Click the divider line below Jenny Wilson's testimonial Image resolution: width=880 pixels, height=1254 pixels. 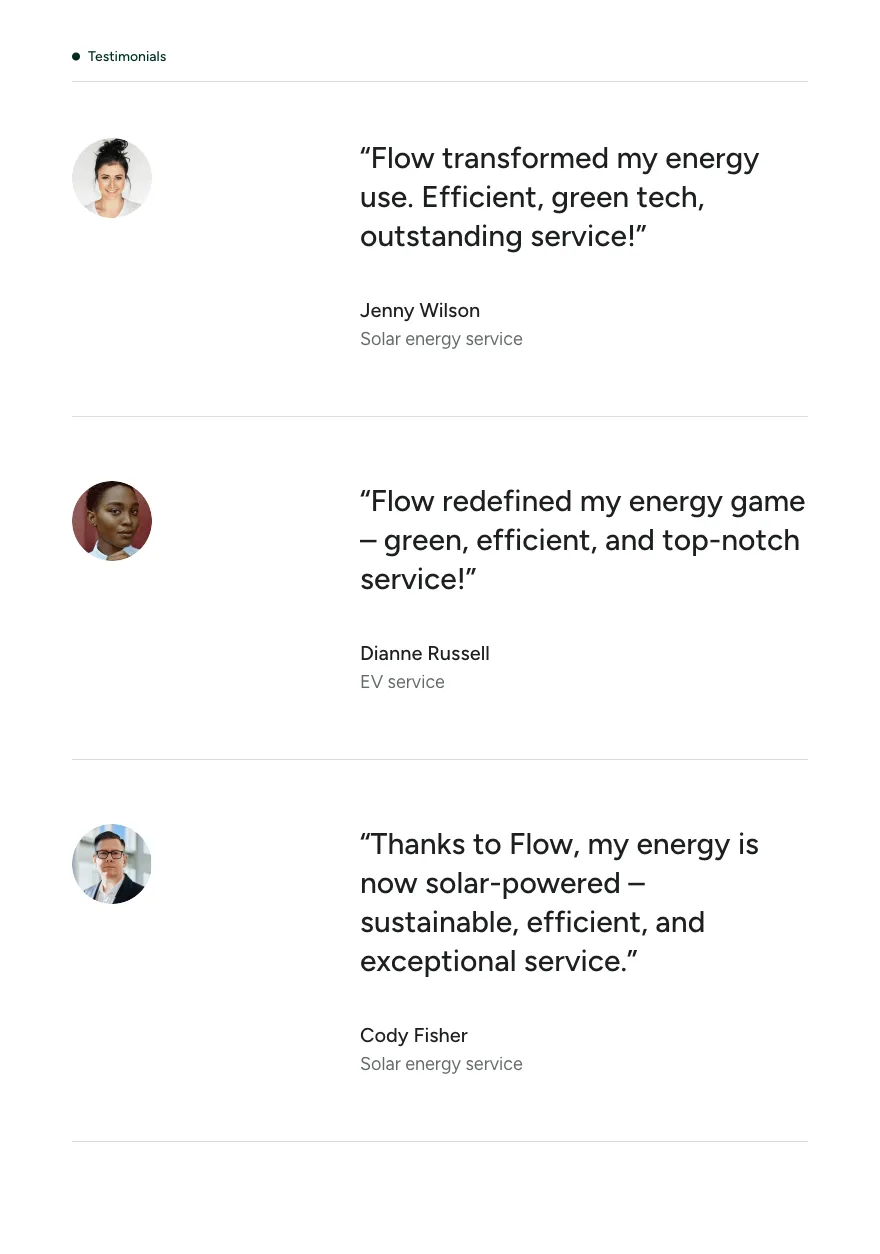click(x=440, y=417)
